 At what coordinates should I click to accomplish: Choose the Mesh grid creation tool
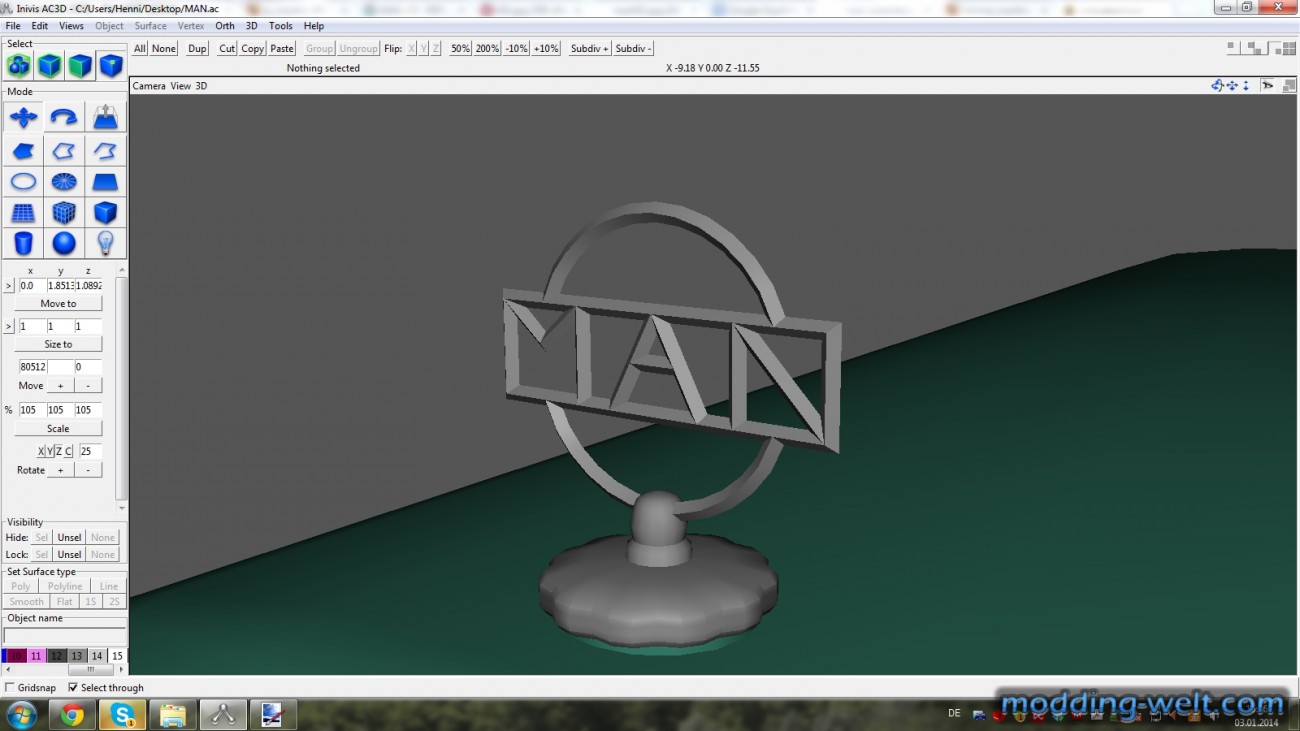click(23, 212)
